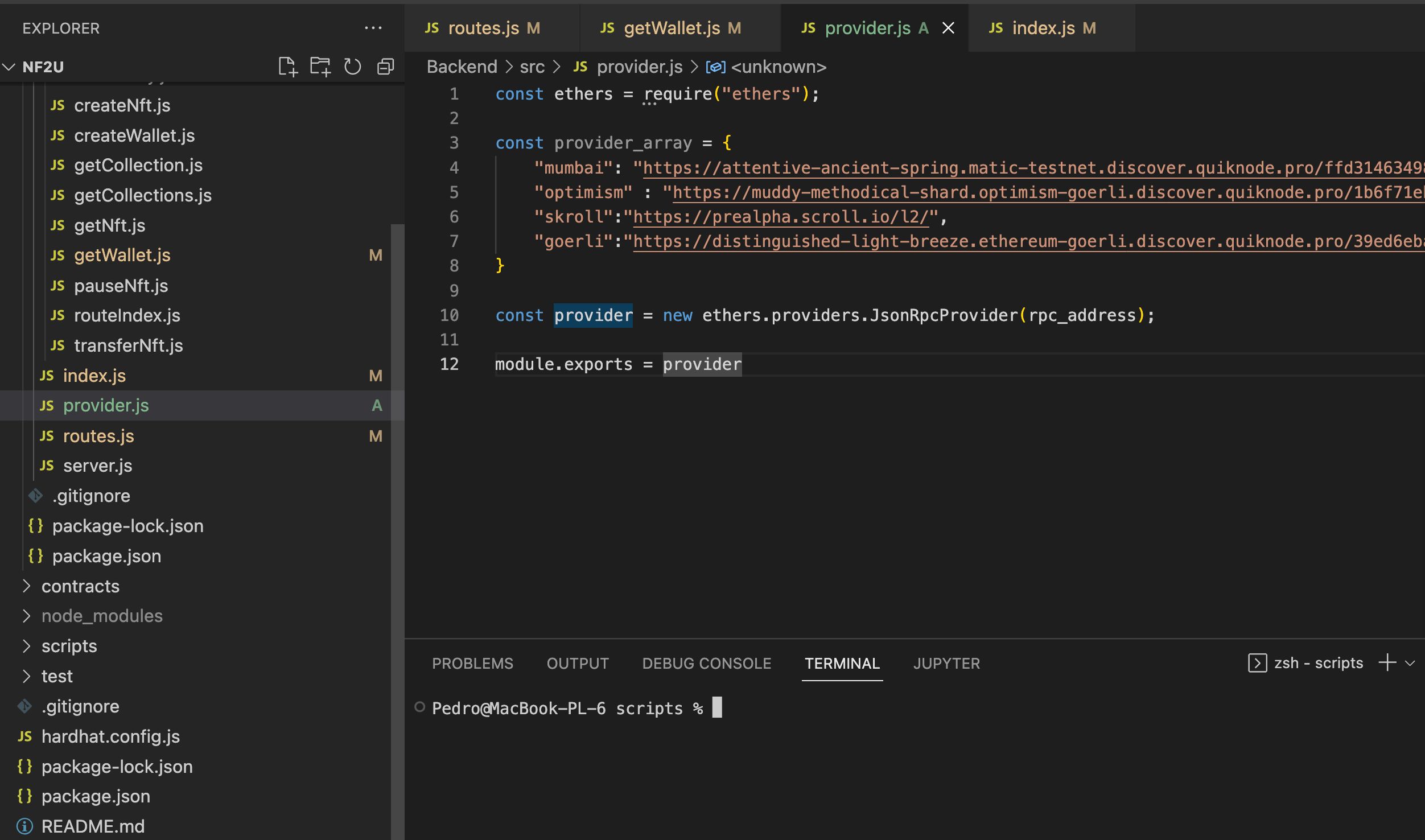The image size is (1425, 840).
Task: Add a new terminal with plus icon
Action: (1387, 662)
